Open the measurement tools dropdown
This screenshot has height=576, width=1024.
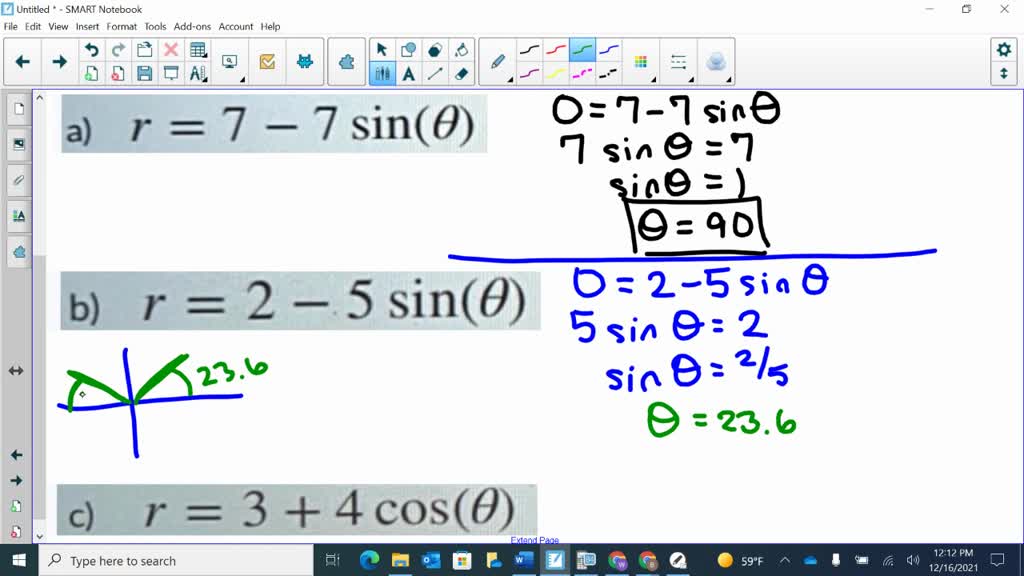click(x=198, y=73)
